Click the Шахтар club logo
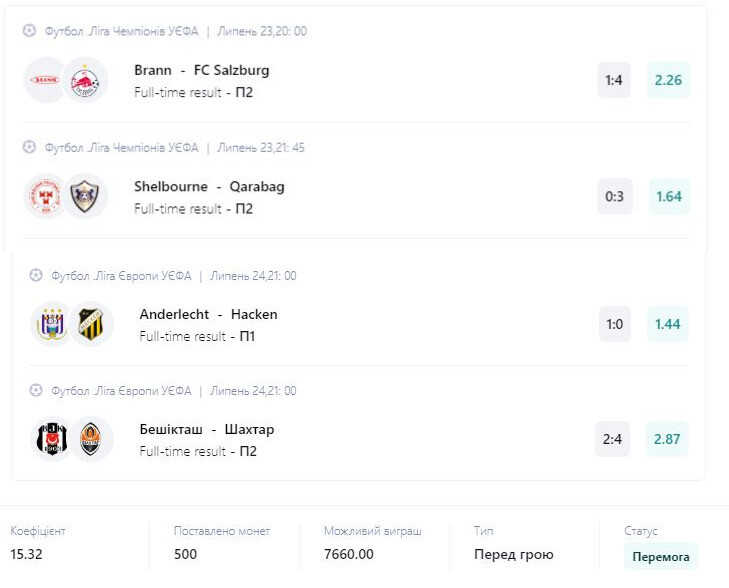The height and width of the screenshot is (588, 729). (91, 439)
